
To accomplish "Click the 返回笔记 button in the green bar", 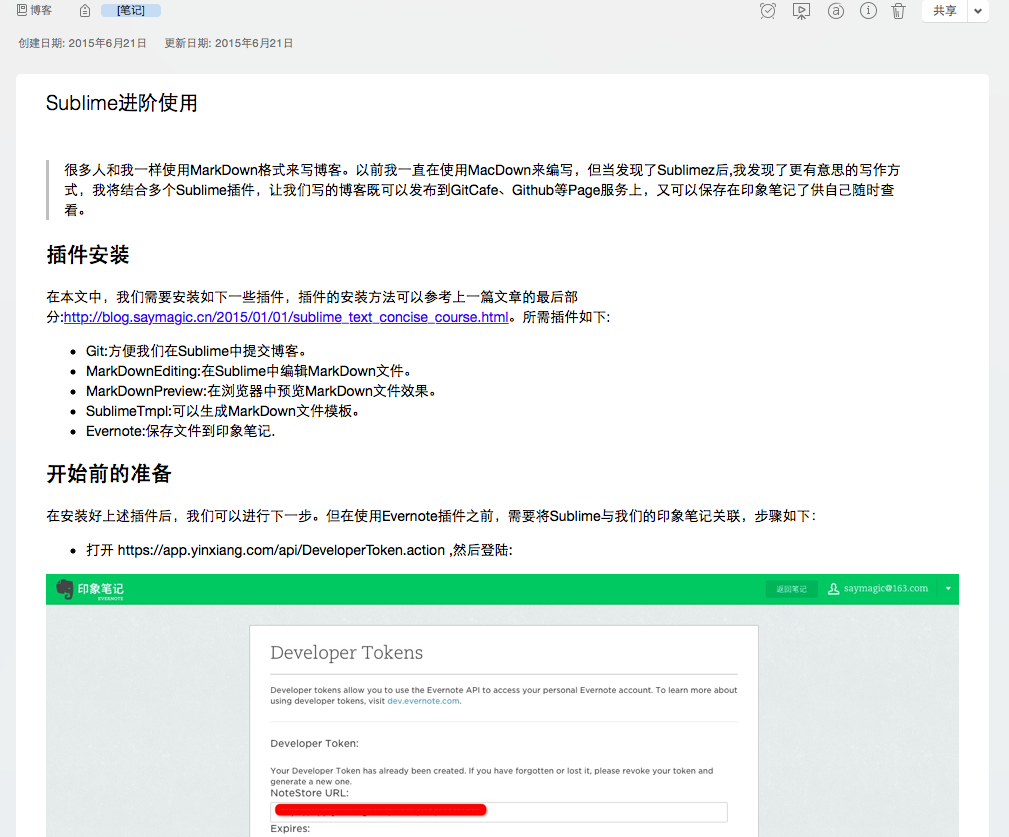I will coord(791,589).
